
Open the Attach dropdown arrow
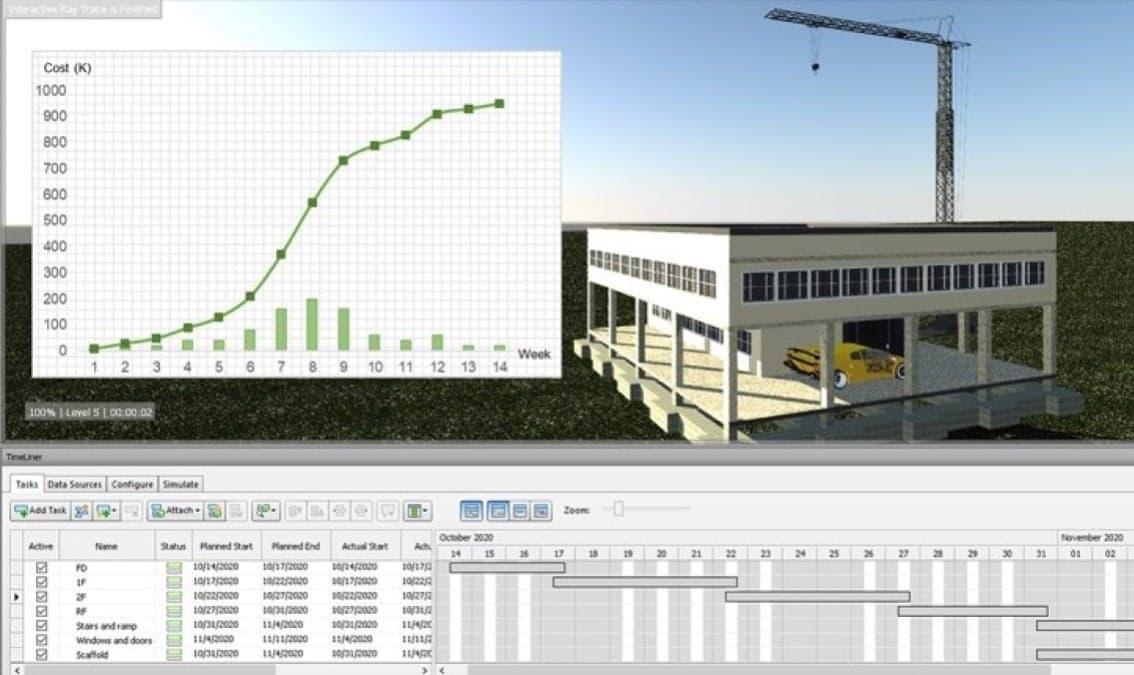pos(196,511)
